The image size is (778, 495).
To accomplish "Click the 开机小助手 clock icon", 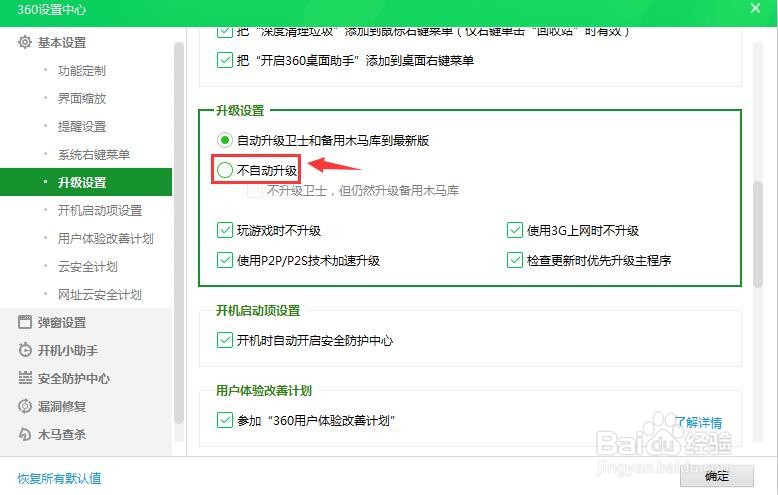I will tap(25, 350).
